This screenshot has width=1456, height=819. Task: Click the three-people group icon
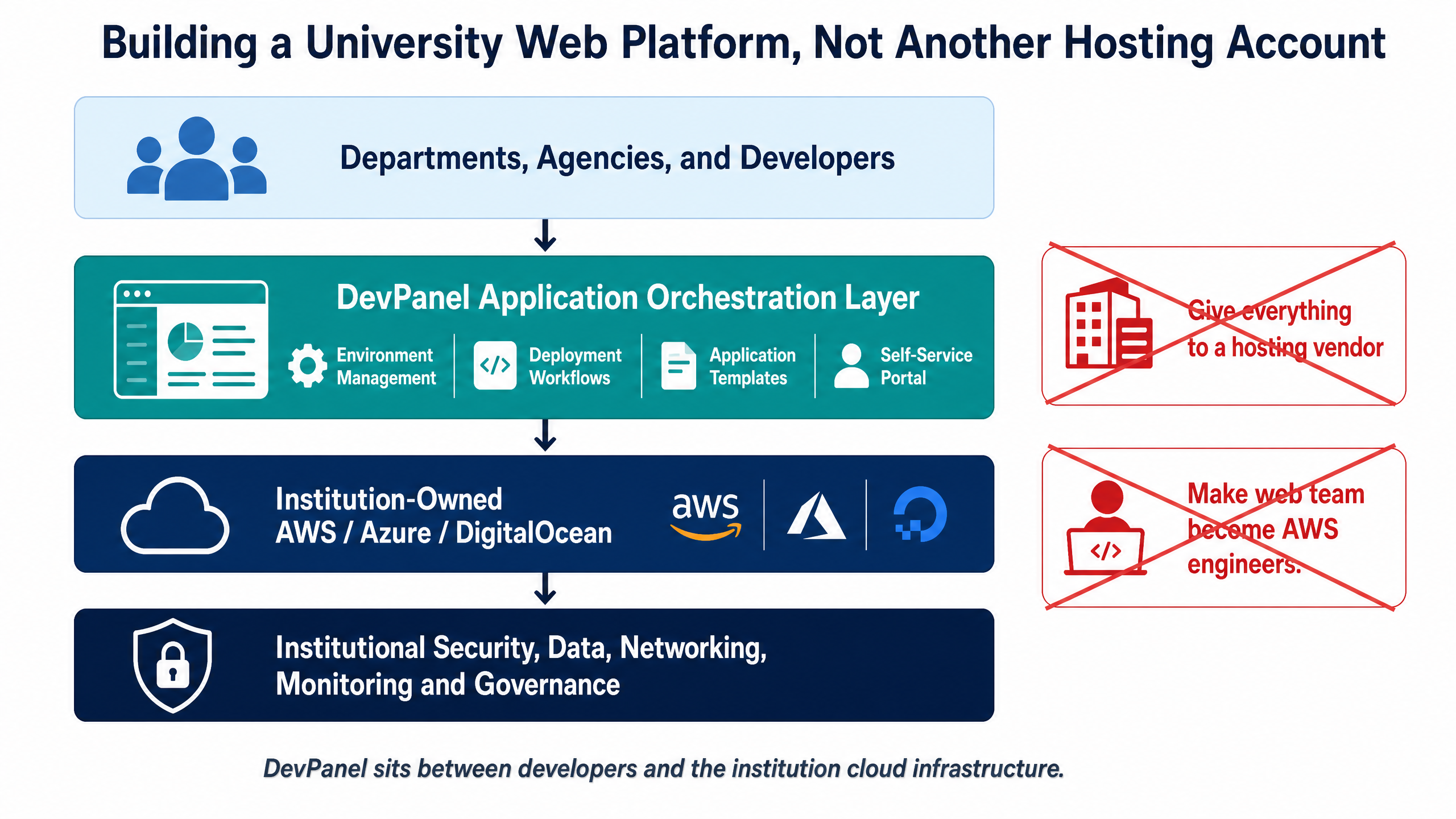tap(197, 158)
